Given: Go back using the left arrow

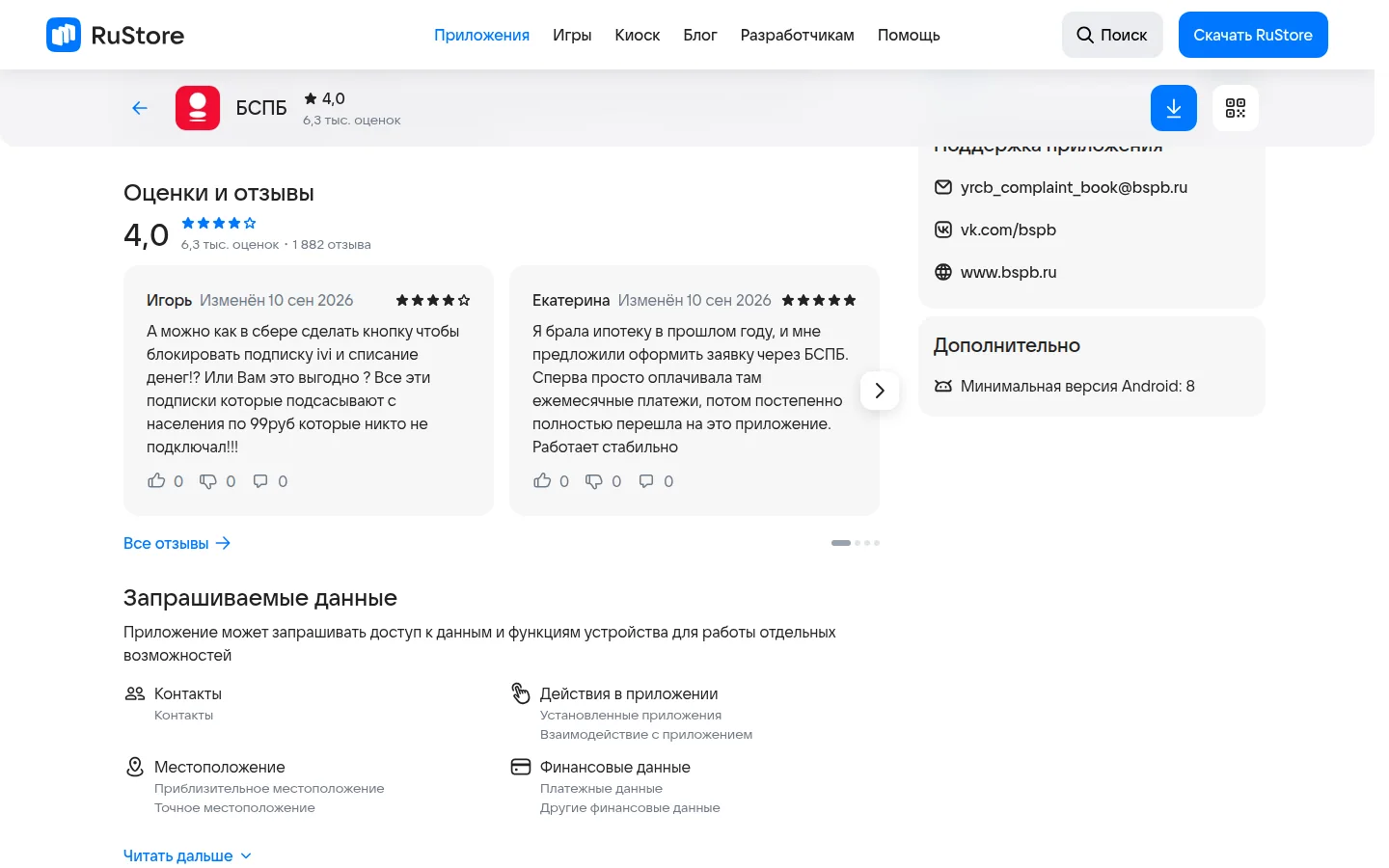Looking at the screenshot, I should tap(140, 108).
